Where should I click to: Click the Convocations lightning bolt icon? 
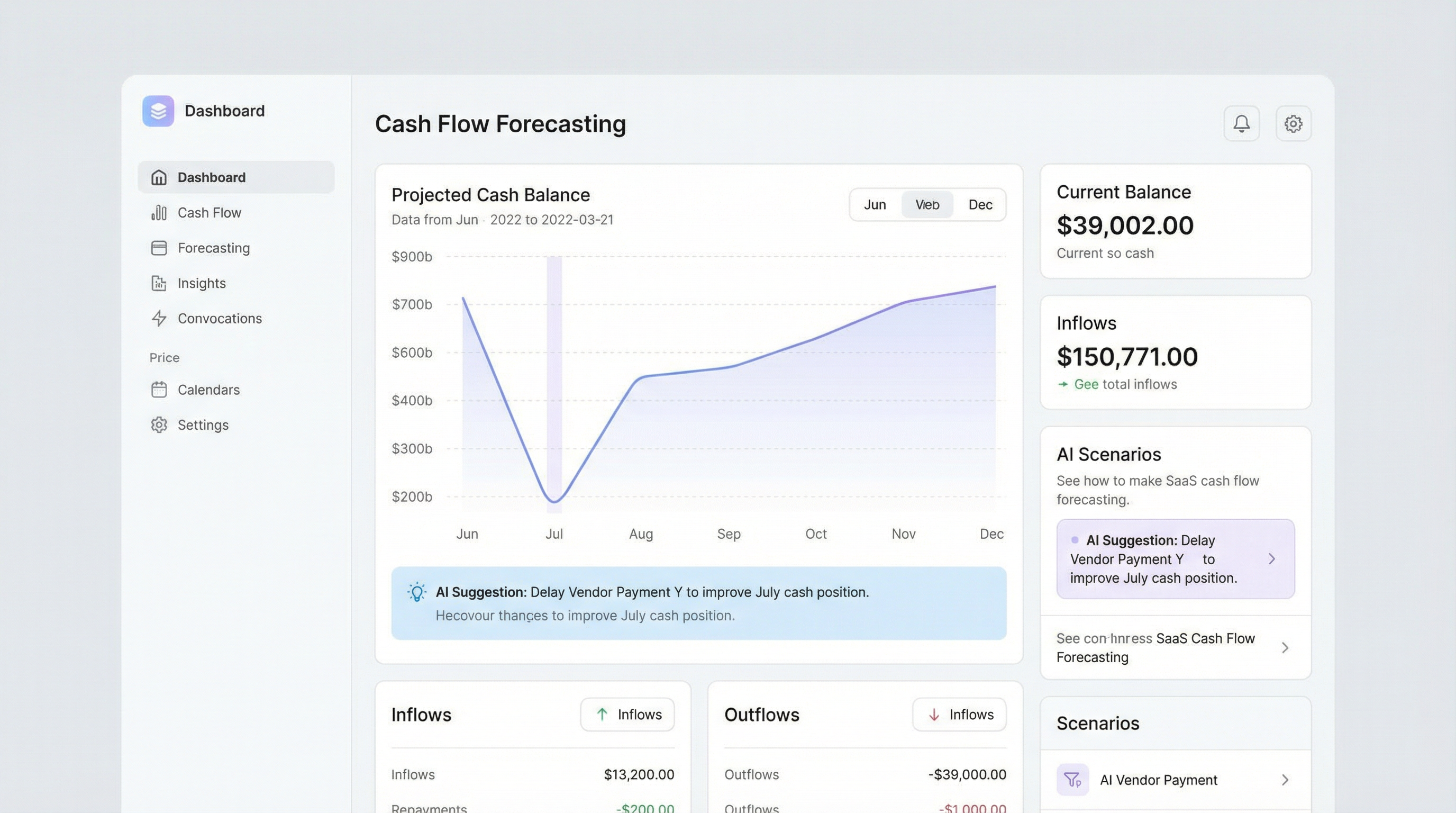(159, 318)
